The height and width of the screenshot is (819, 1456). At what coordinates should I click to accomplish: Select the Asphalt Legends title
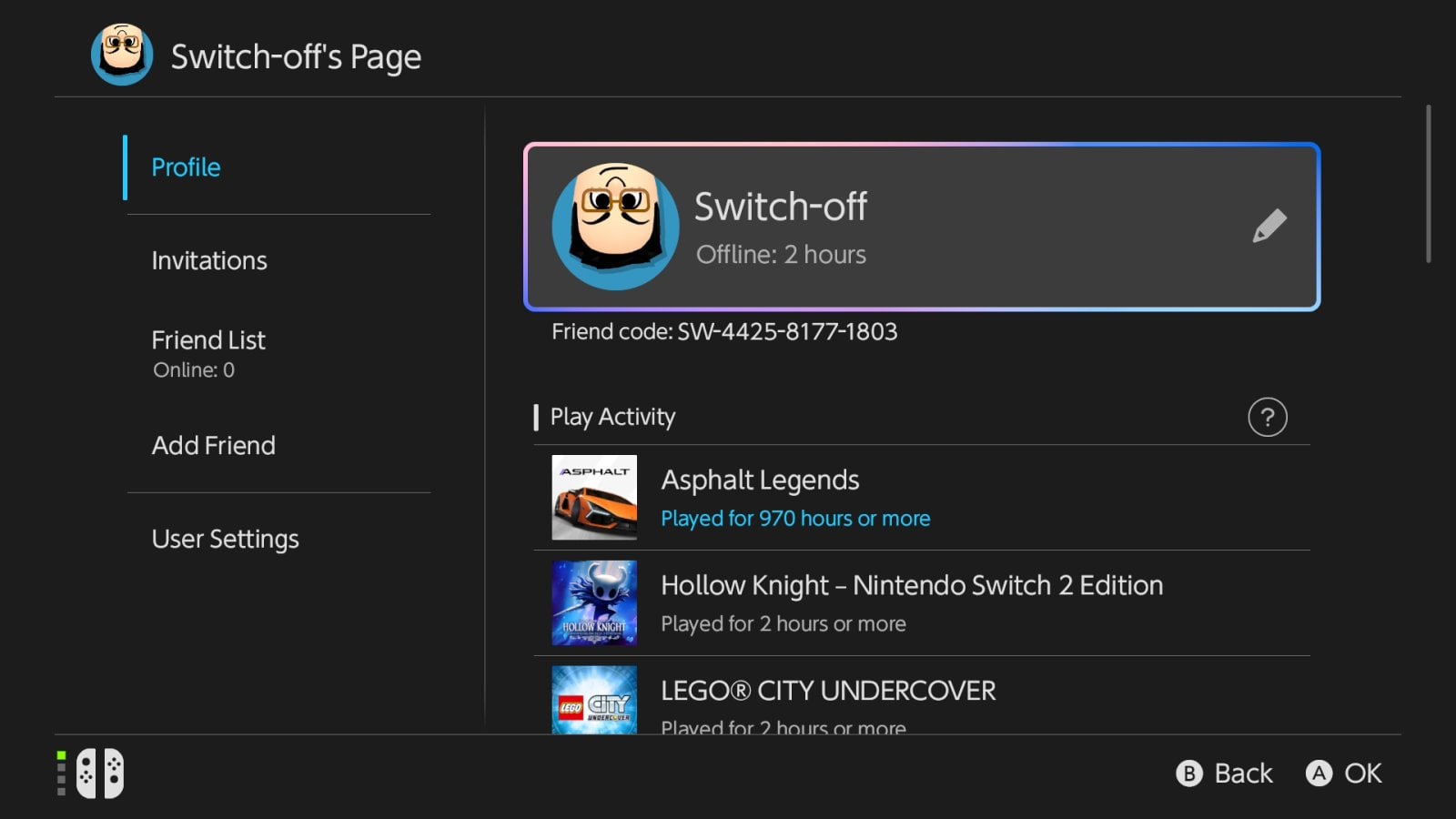760,480
